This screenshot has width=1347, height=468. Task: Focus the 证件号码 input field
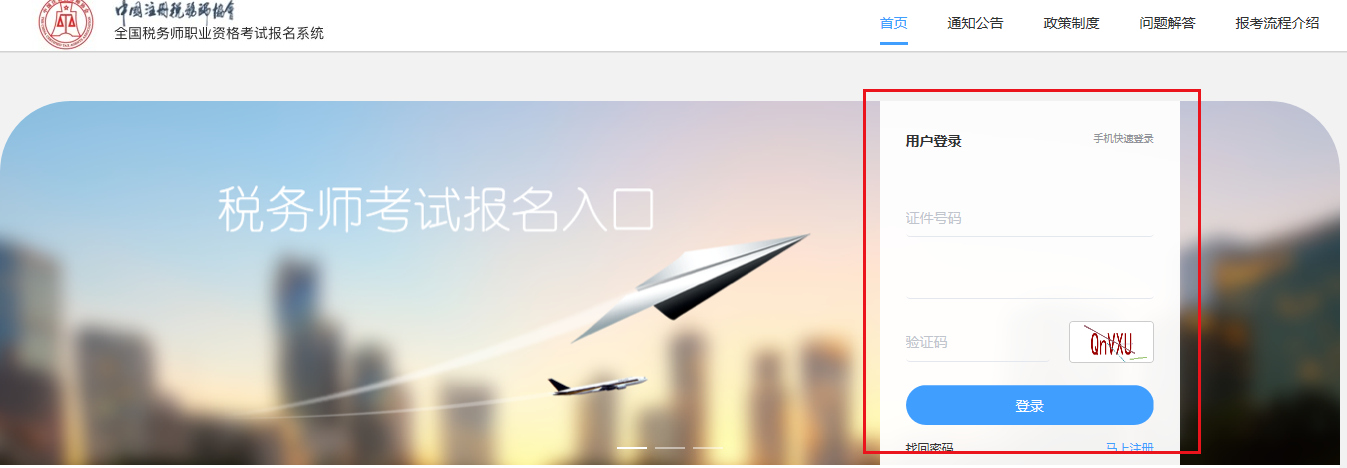coord(1030,218)
